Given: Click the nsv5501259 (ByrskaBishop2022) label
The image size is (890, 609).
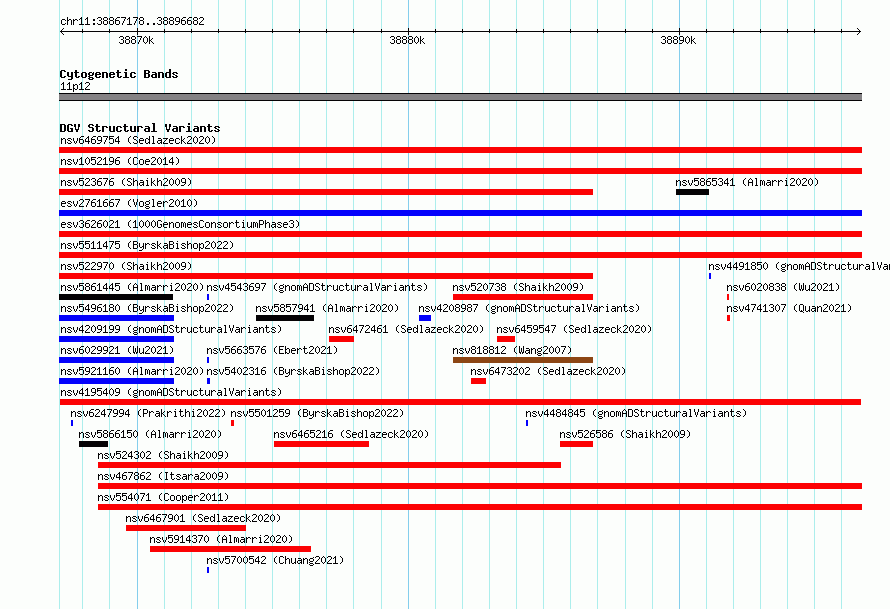Looking at the screenshot, I should pos(317,413).
